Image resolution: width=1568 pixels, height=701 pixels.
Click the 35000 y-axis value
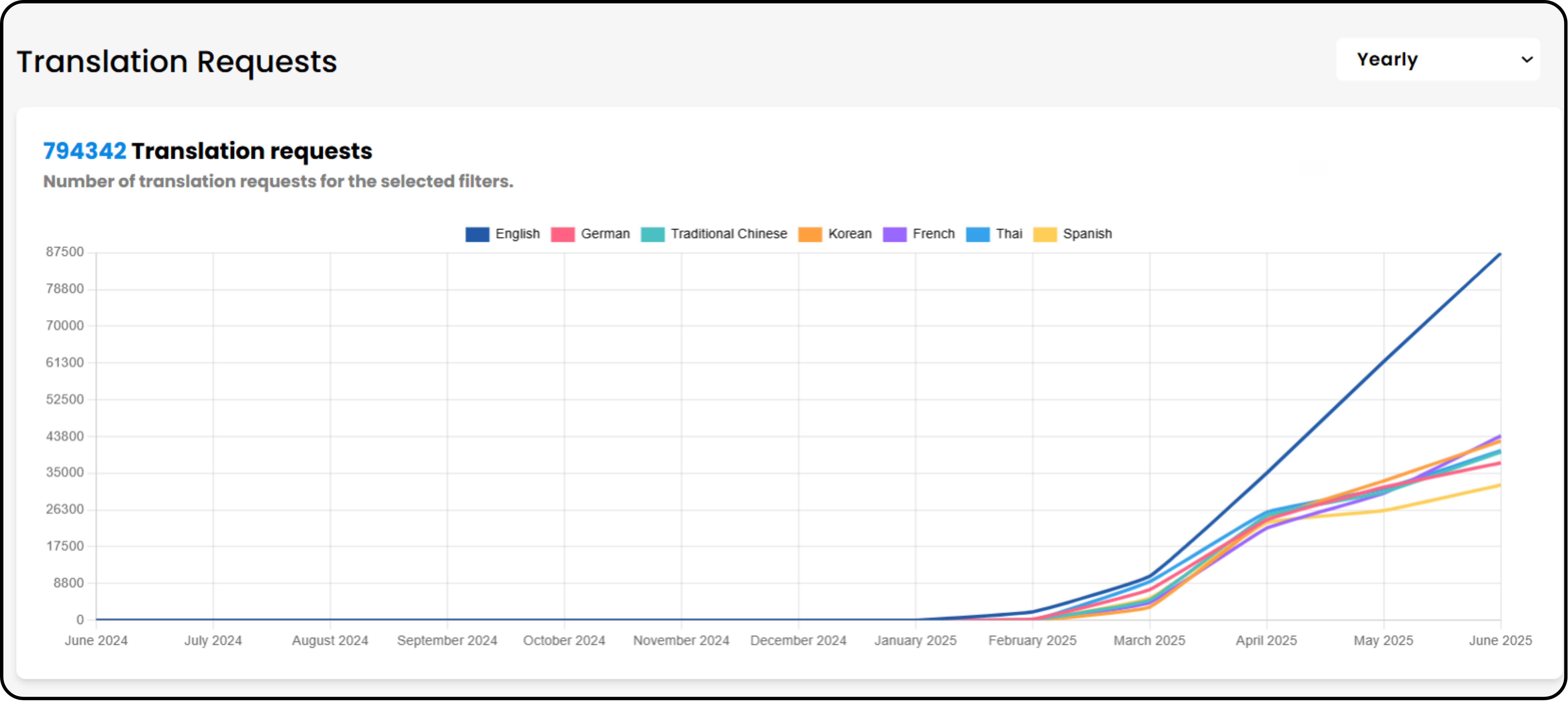[x=65, y=473]
